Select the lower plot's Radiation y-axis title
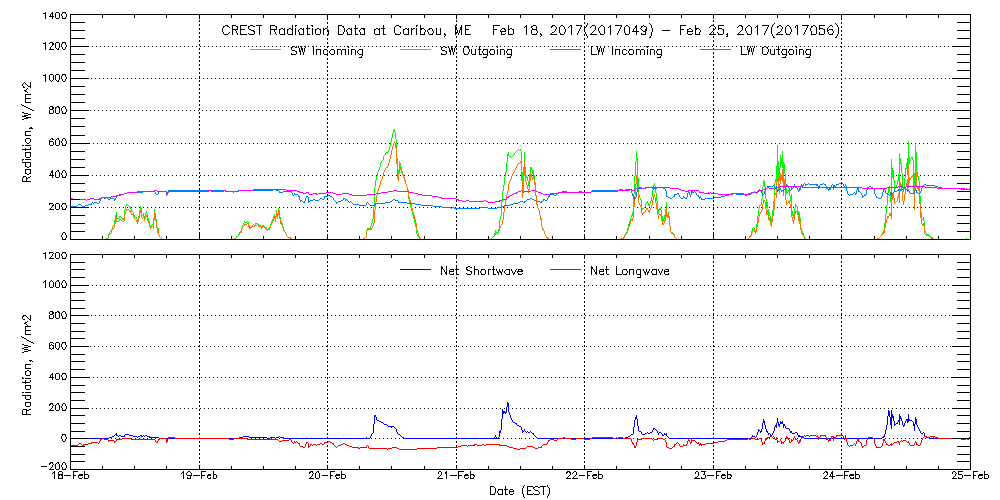Image resolution: width=1000 pixels, height=500 pixels. pos(28,360)
